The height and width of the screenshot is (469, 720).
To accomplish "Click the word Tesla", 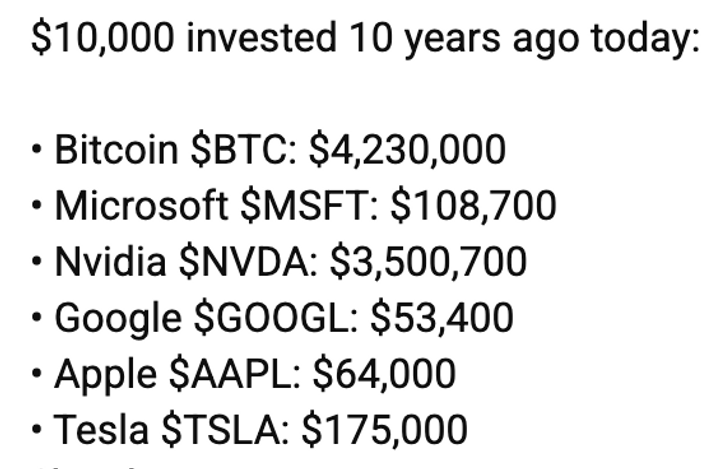I will pyautogui.click(x=100, y=430).
